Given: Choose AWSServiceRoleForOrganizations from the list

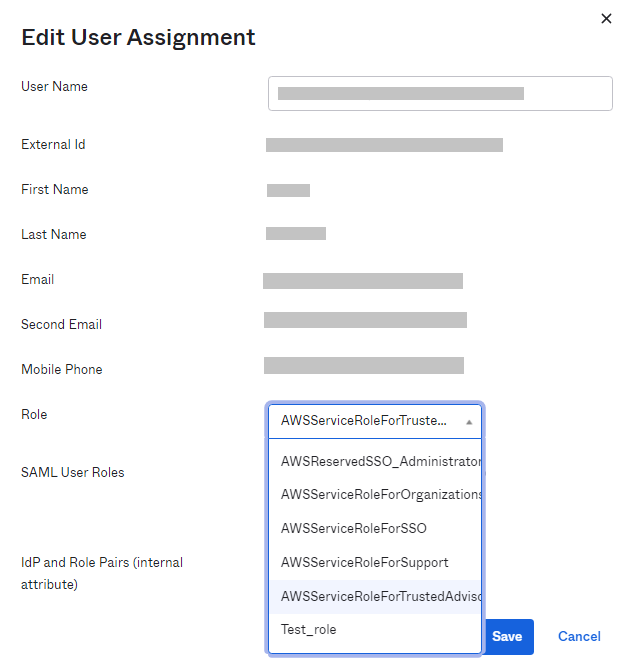Looking at the screenshot, I should [380, 495].
